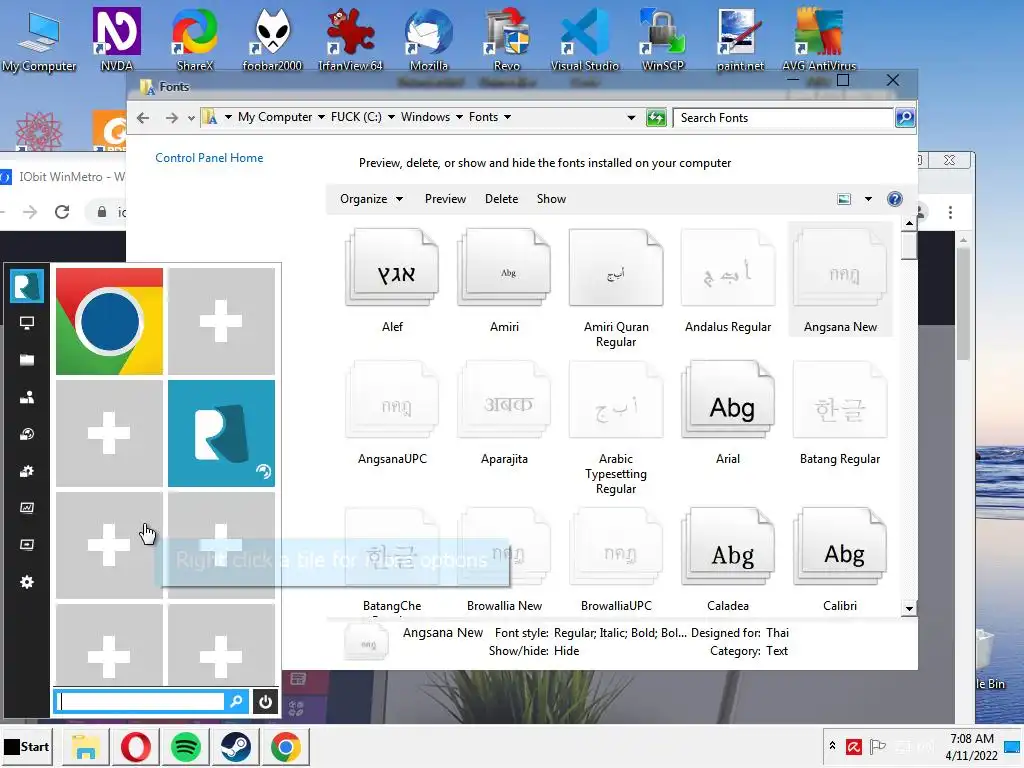Open the NVDA desktop shortcut
1024x768 pixels.
point(117,39)
